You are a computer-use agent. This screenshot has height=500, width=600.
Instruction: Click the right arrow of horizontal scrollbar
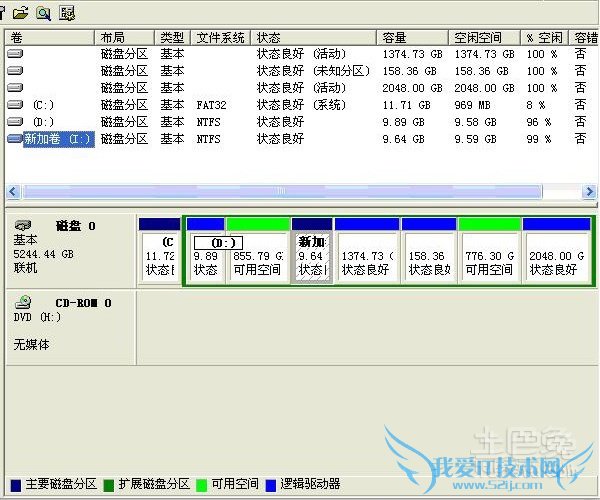click(x=589, y=191)
